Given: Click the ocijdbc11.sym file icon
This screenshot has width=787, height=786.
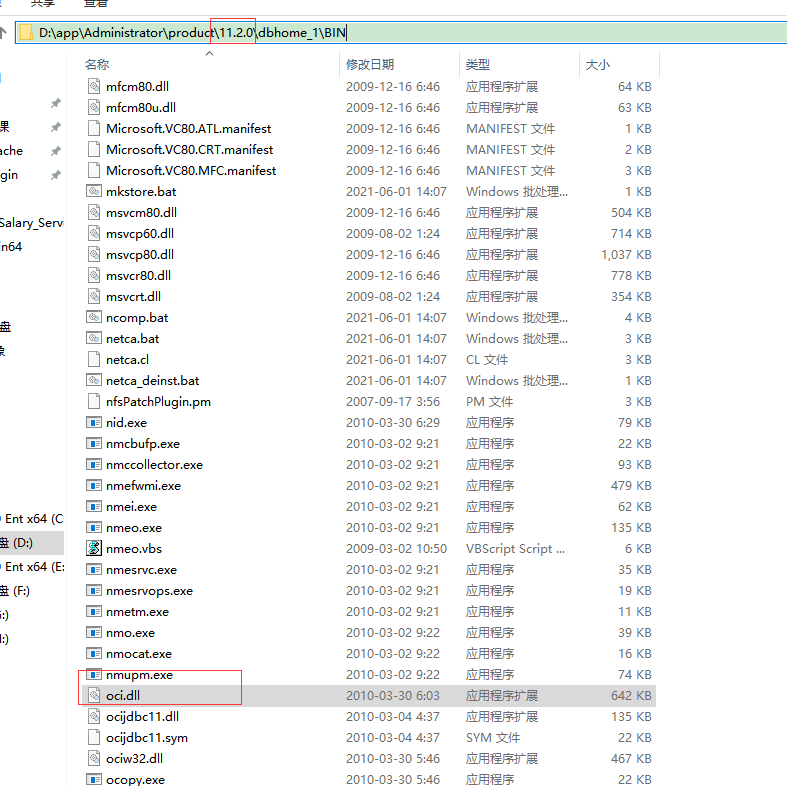Looking at the screenshot, I should pos(94,737).
